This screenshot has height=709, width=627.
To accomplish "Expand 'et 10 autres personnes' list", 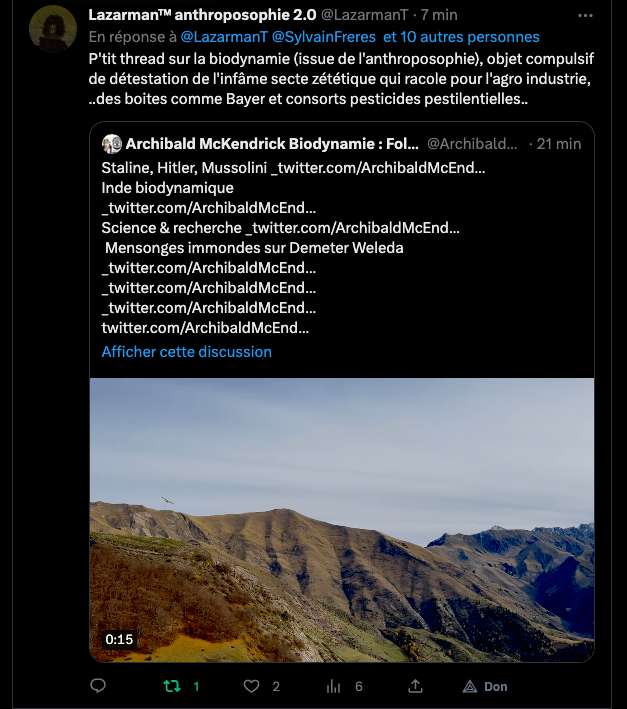I will click(x=461, y=37).
